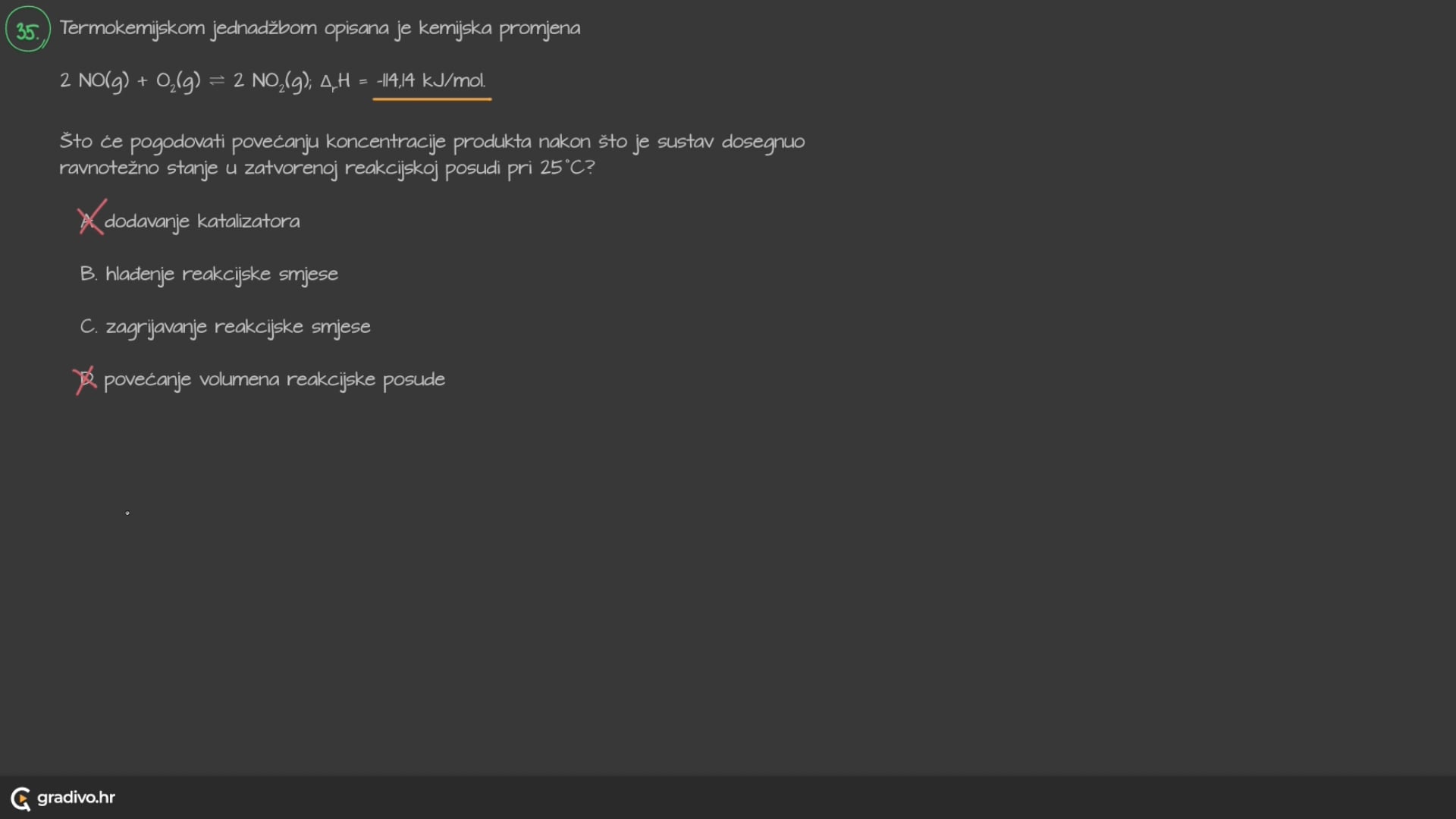Screen dimensions: 1456x819
Task: Click the small white pen cursor dot
Action: (x=127, y=513)
